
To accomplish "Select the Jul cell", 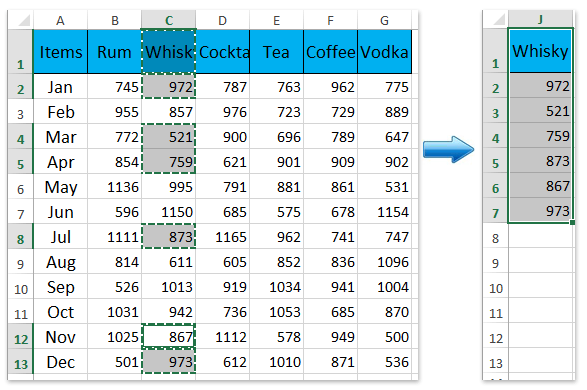I will pos(60,237).
